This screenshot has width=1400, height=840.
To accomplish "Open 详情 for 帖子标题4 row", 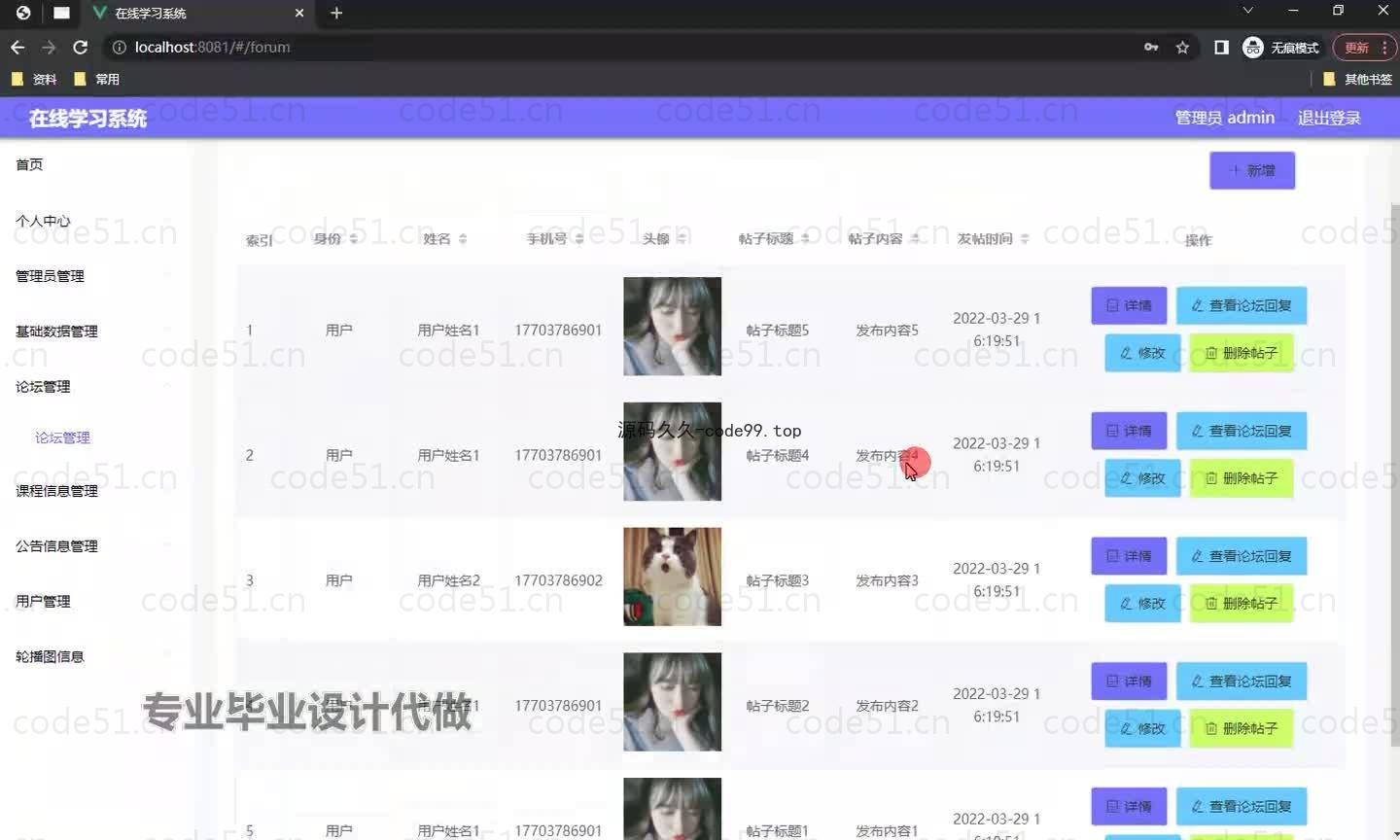I will click(x=1129, y=431).
